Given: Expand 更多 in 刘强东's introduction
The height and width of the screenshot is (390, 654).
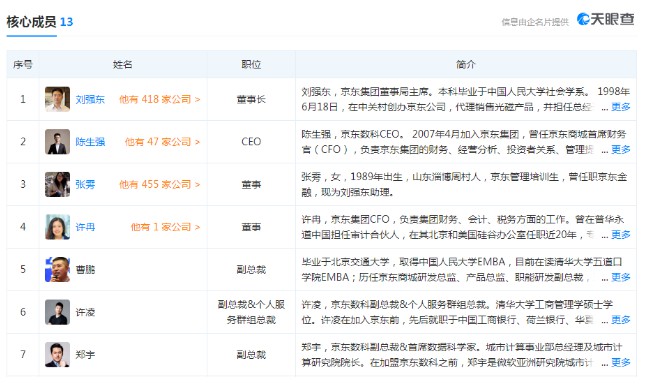Looking at the screenshot, I should pyautogui.click(x=620, y=107).
